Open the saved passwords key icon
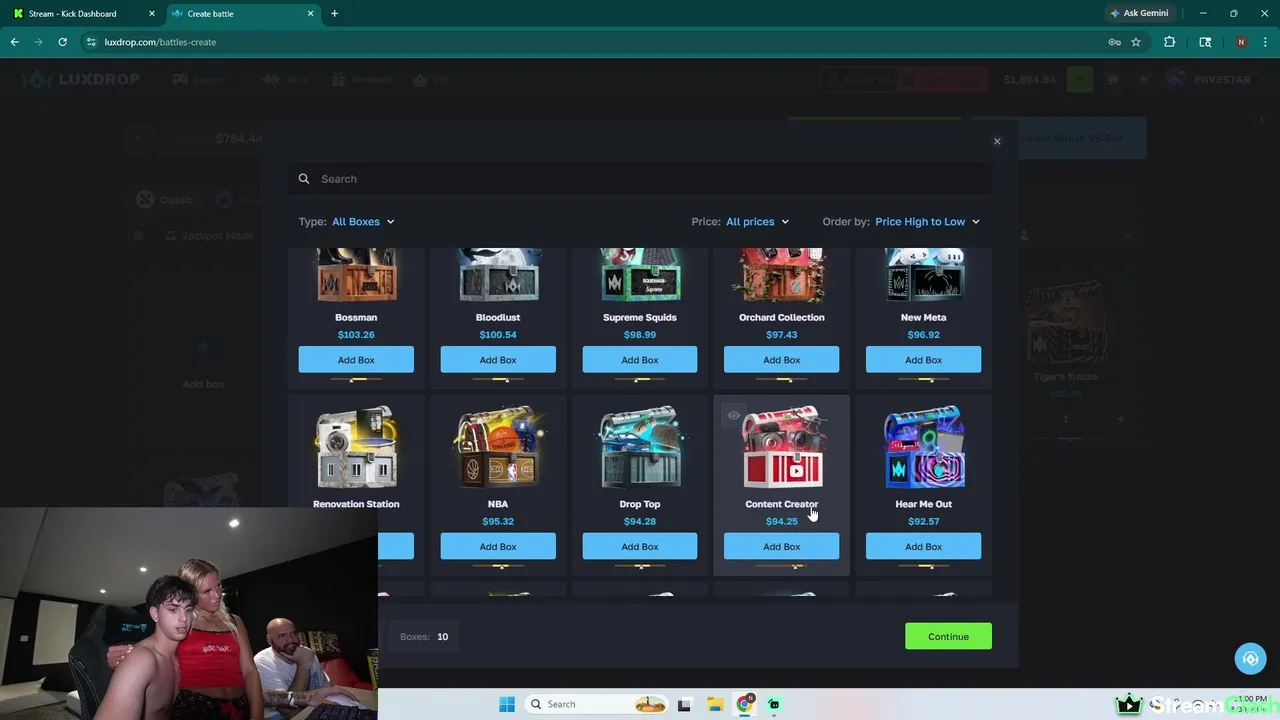Image resolution: width=1280 pixels, height=720 pixels. point(1114,42)
